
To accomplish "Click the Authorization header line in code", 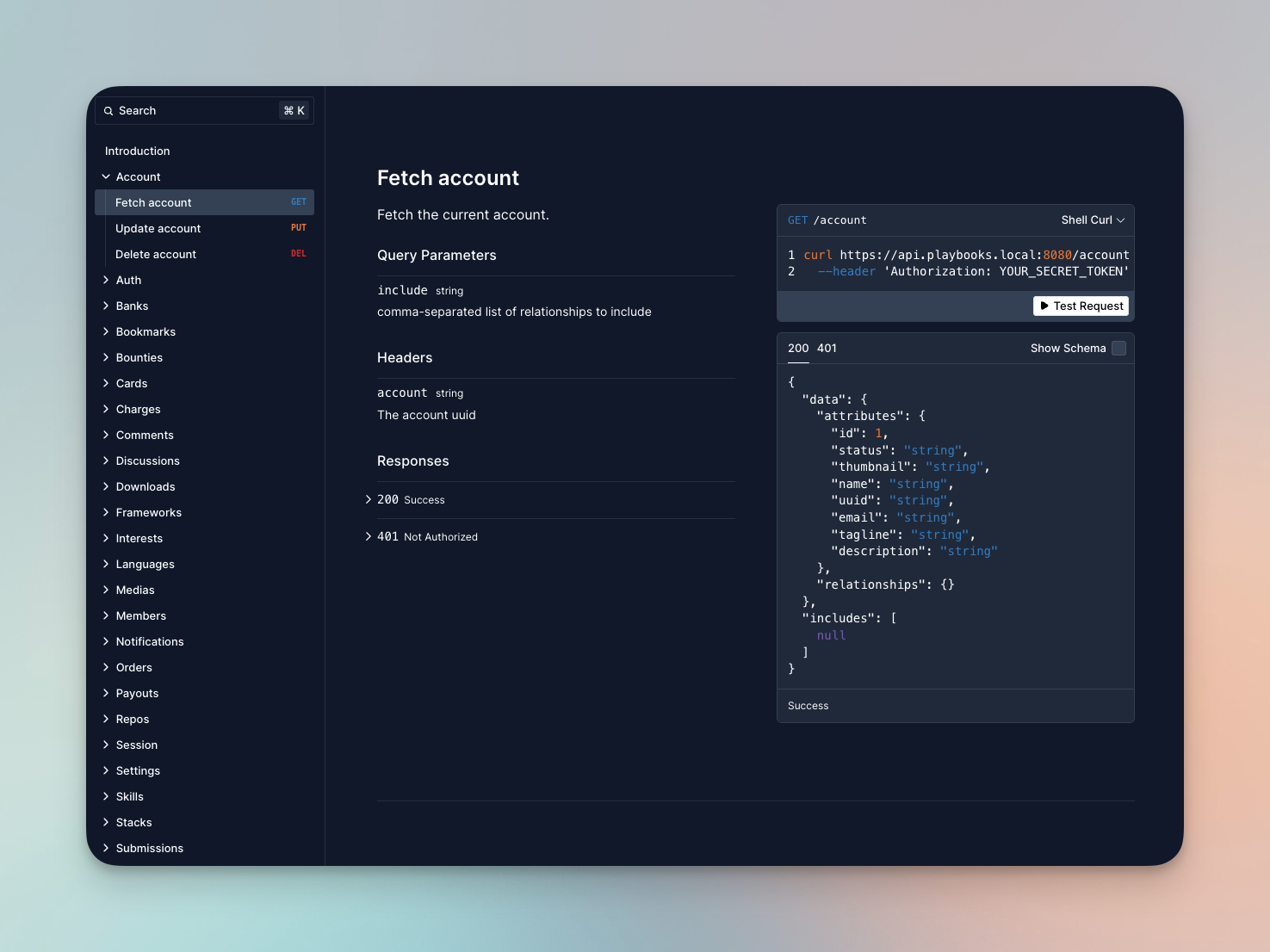I will (973, 271).
